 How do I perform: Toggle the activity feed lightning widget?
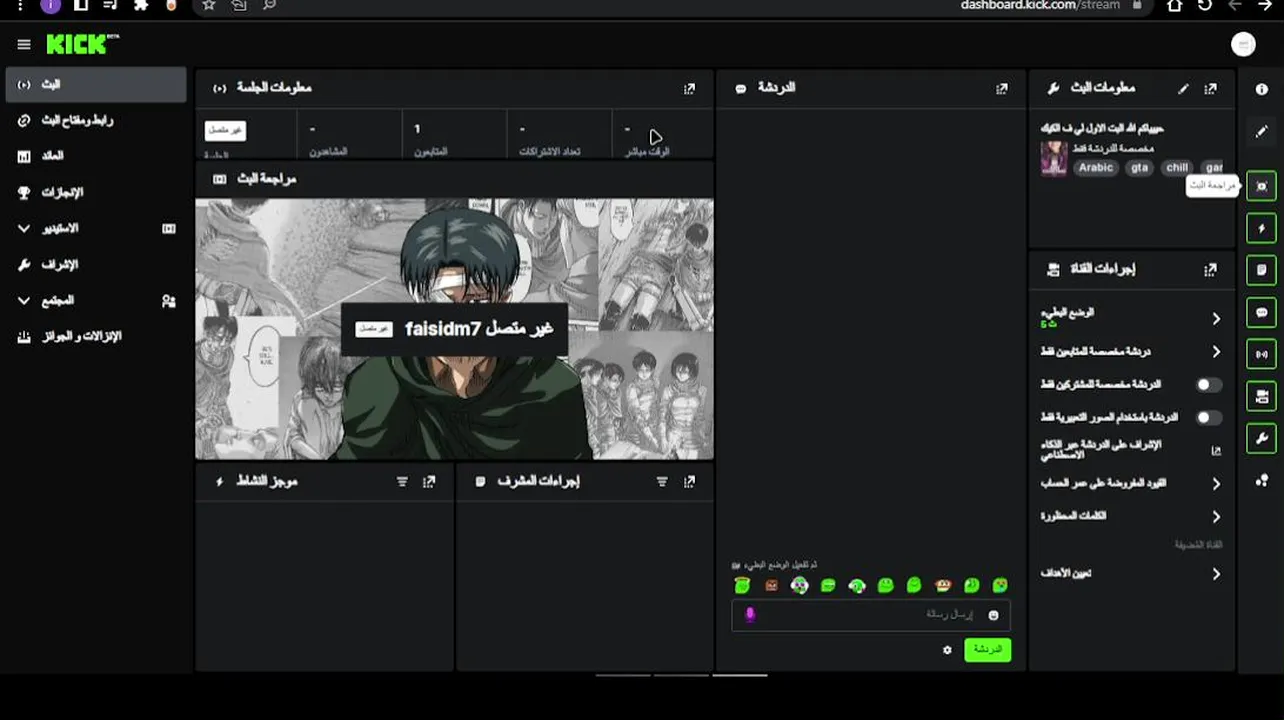click(1262, 228)
